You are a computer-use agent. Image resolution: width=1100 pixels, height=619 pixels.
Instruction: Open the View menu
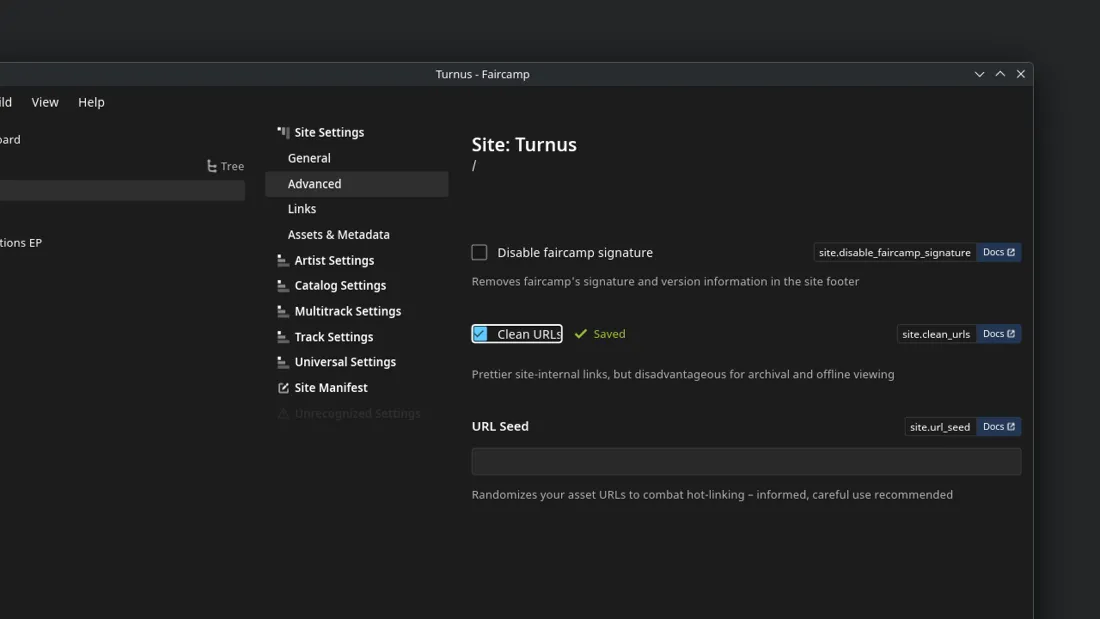click(45, 102)
